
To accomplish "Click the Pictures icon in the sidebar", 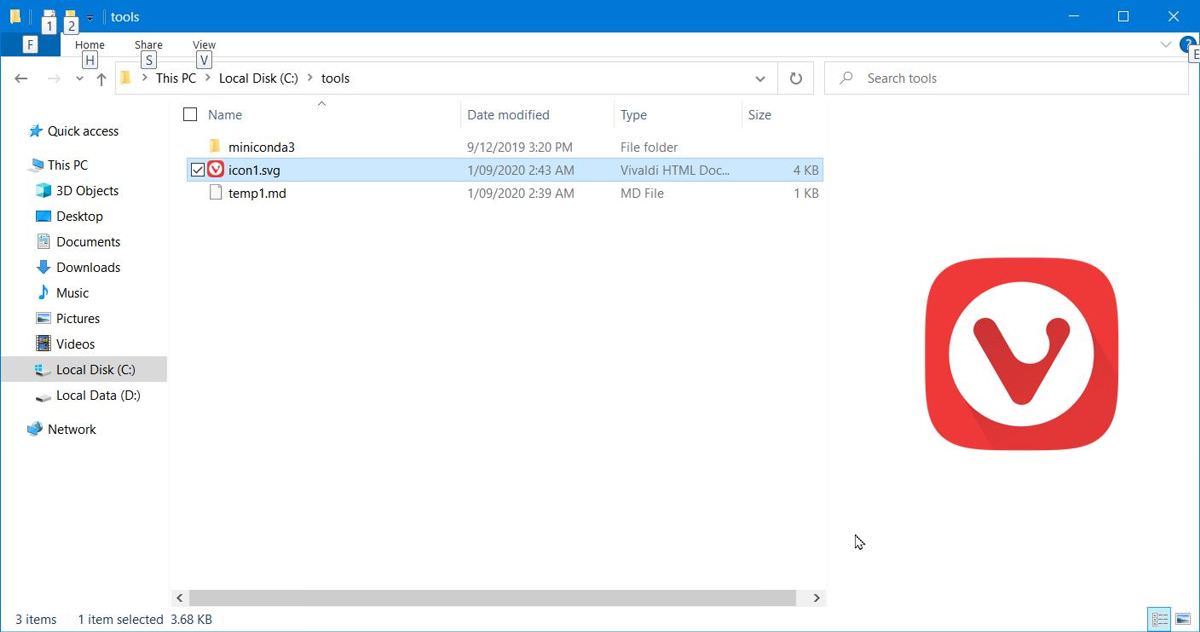I will (x=43, y=318).
